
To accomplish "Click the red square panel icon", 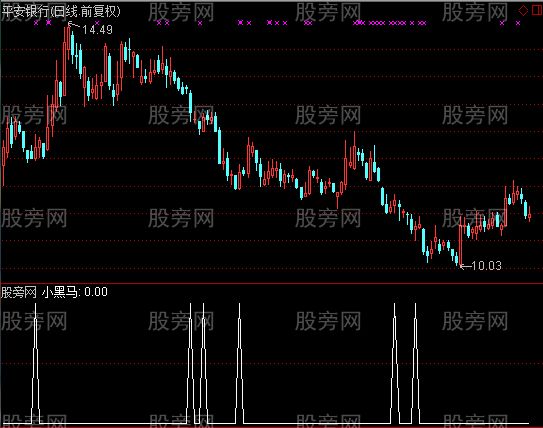I will [x=537, y=10].
